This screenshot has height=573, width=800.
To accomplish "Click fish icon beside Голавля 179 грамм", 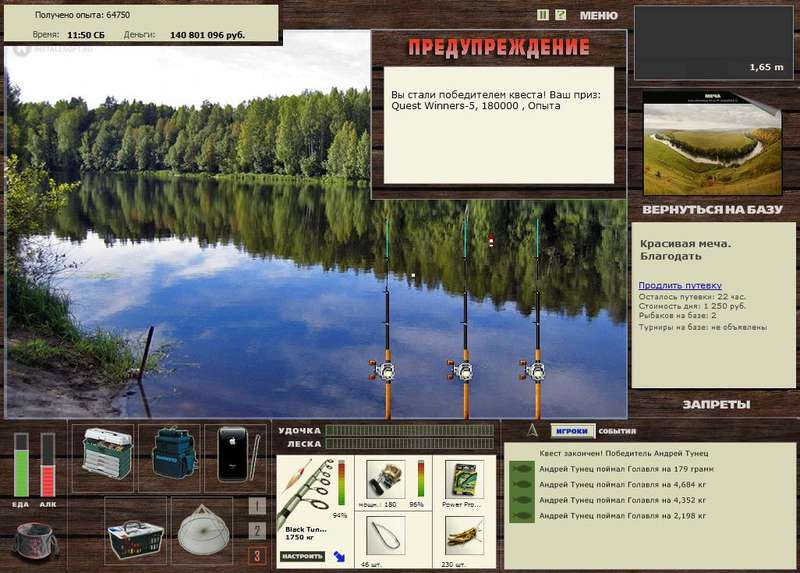I will coord(522,469).
